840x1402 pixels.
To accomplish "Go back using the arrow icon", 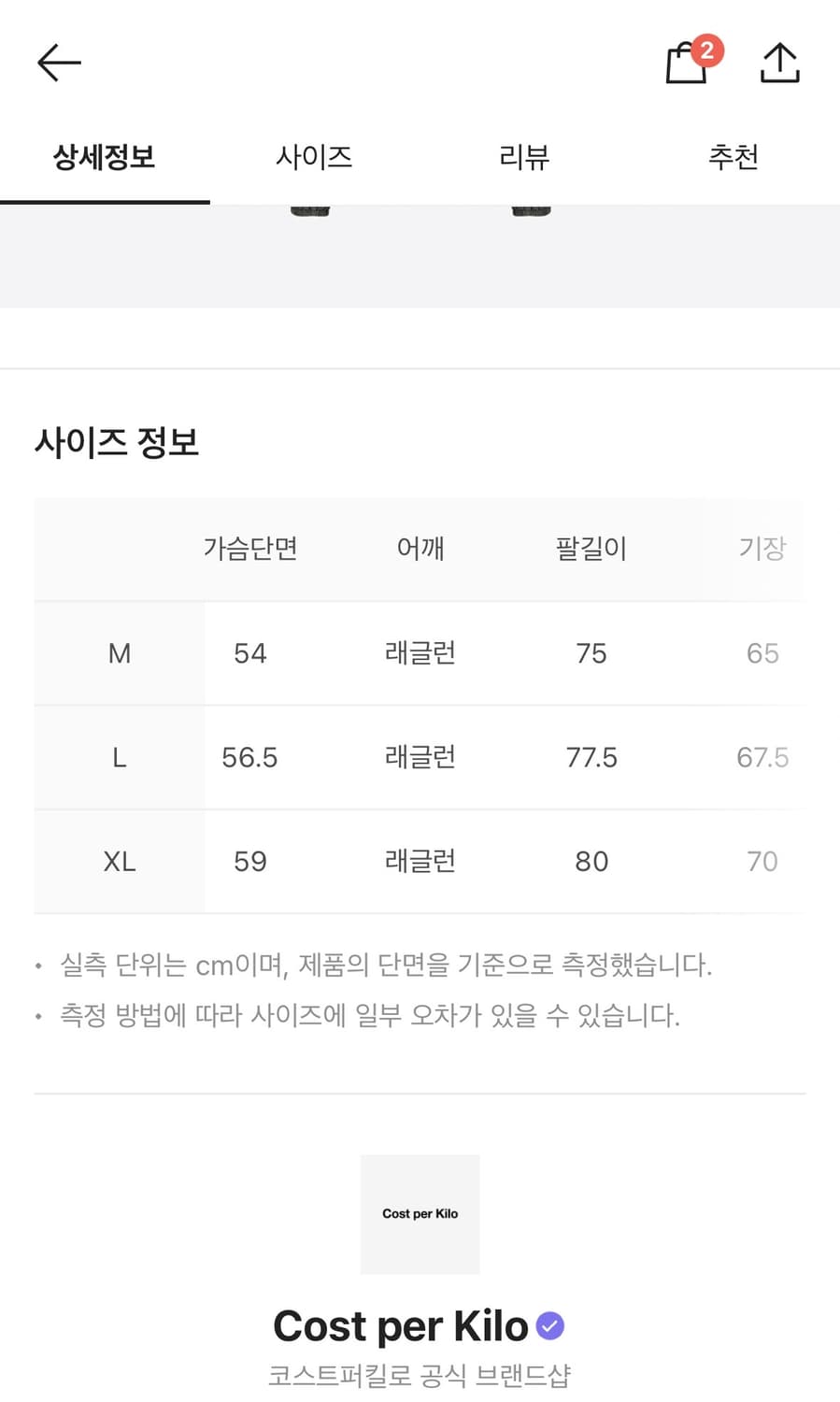I will (59, 63).
